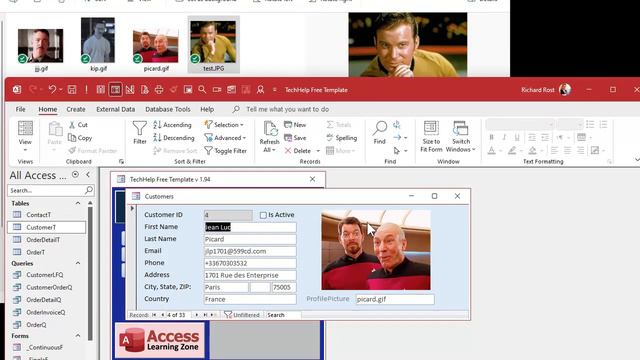Image resolution: width=640 pixels, height=360 pixels.
Task: Open the View button in ribbon
Action: click(x=25, y=137)
